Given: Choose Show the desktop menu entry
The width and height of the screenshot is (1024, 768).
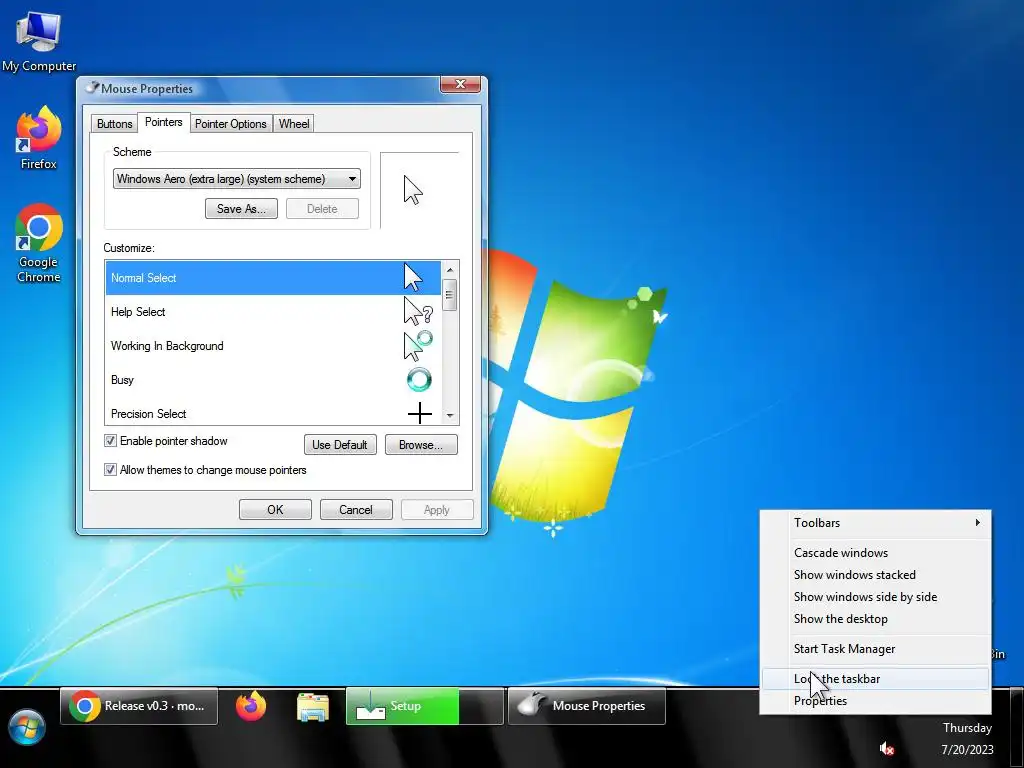Looking at the screenshot, I should coord(875,619).
